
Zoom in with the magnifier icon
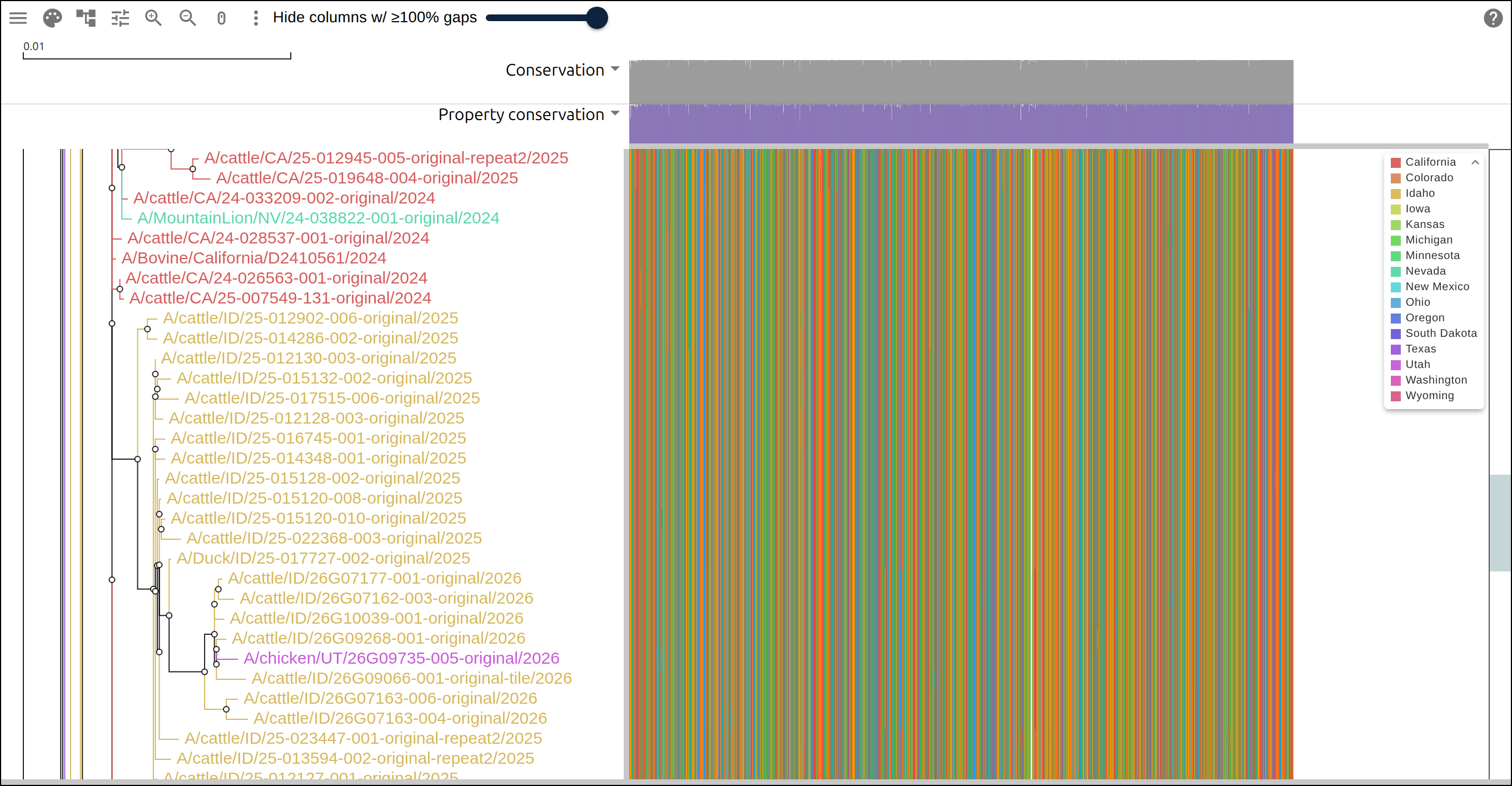click(154, 18)
